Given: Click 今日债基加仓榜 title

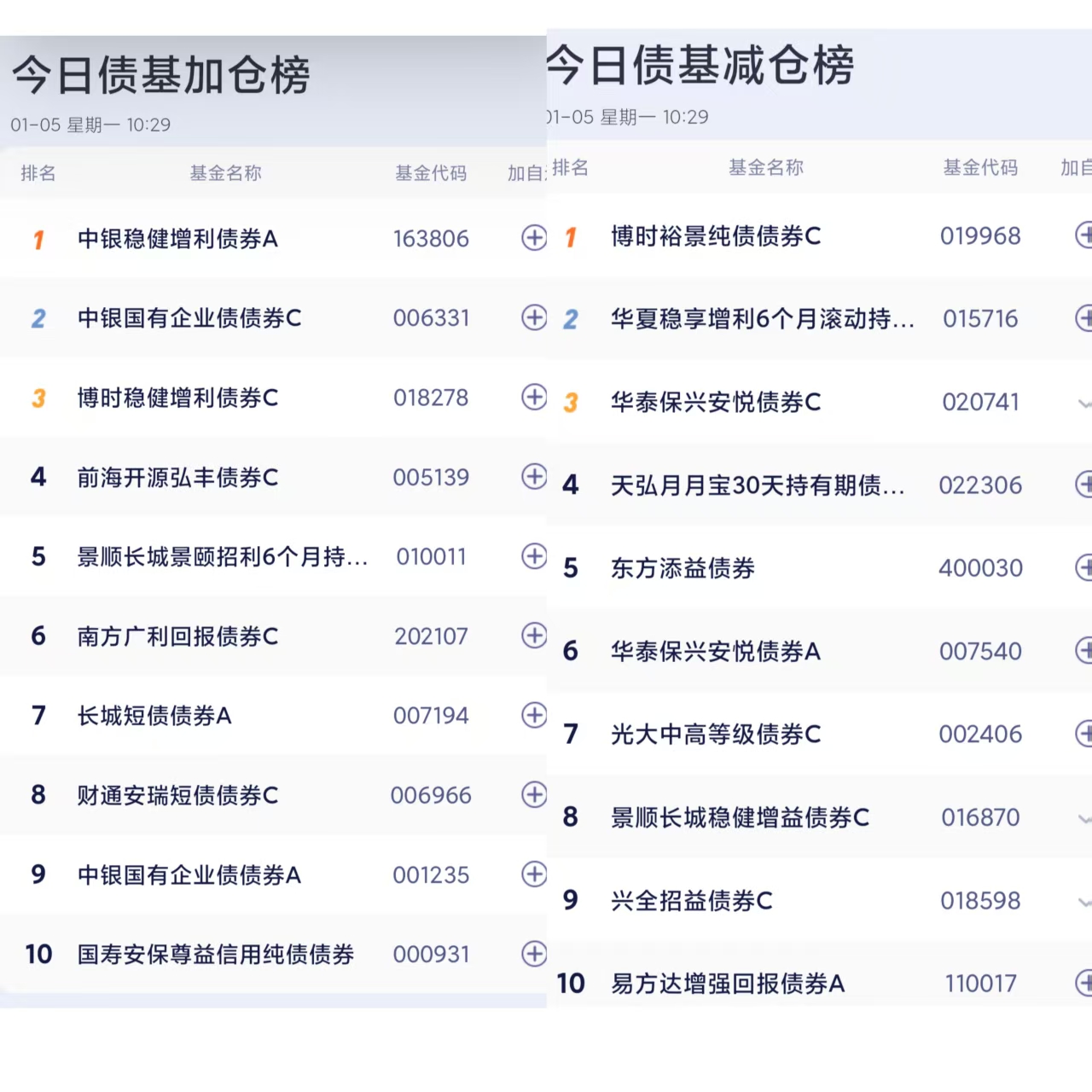Looking at the screenshot, I should point(161,75).
